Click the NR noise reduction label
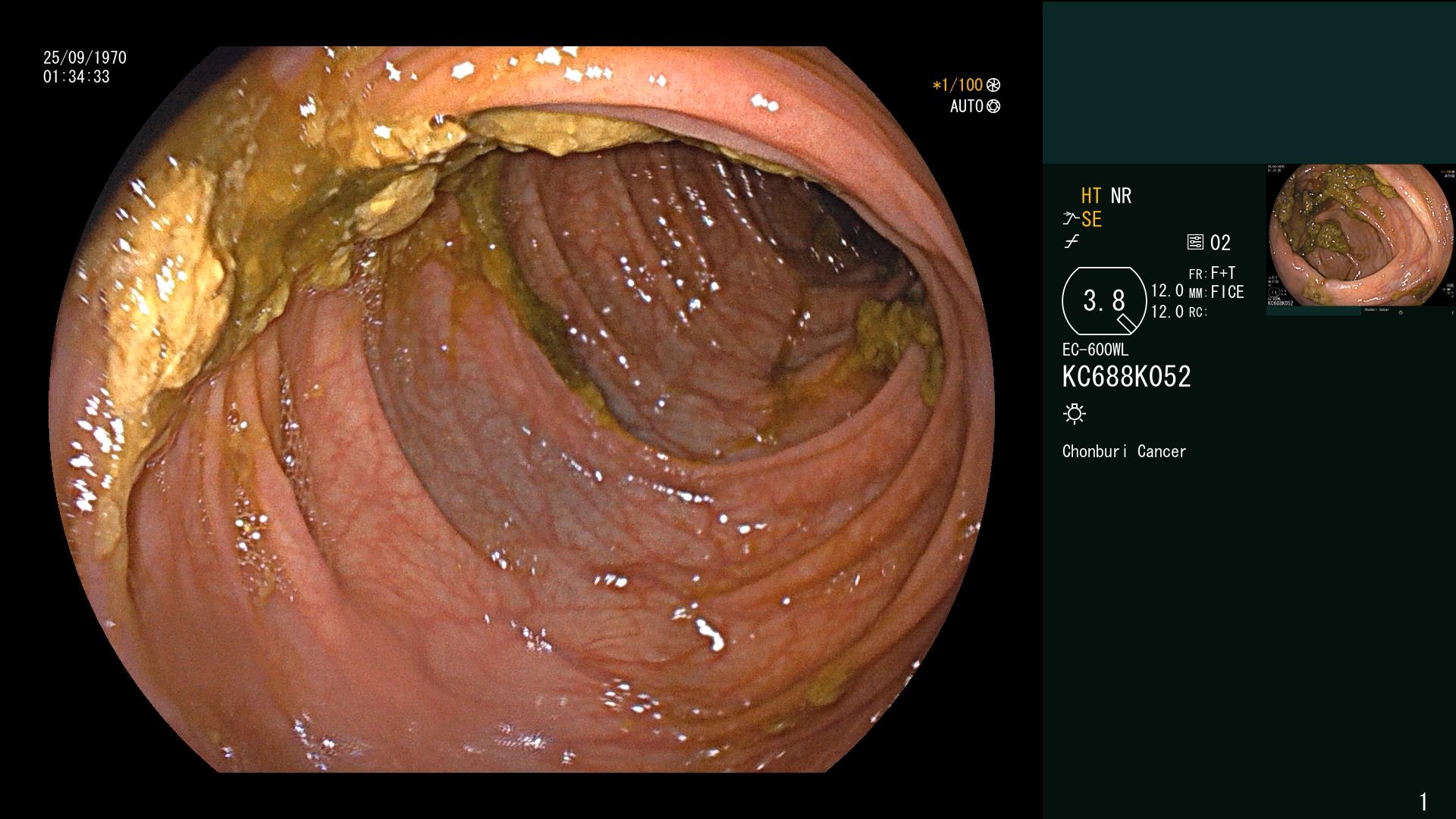The image size is (1456, 819). pos(1121,196)
